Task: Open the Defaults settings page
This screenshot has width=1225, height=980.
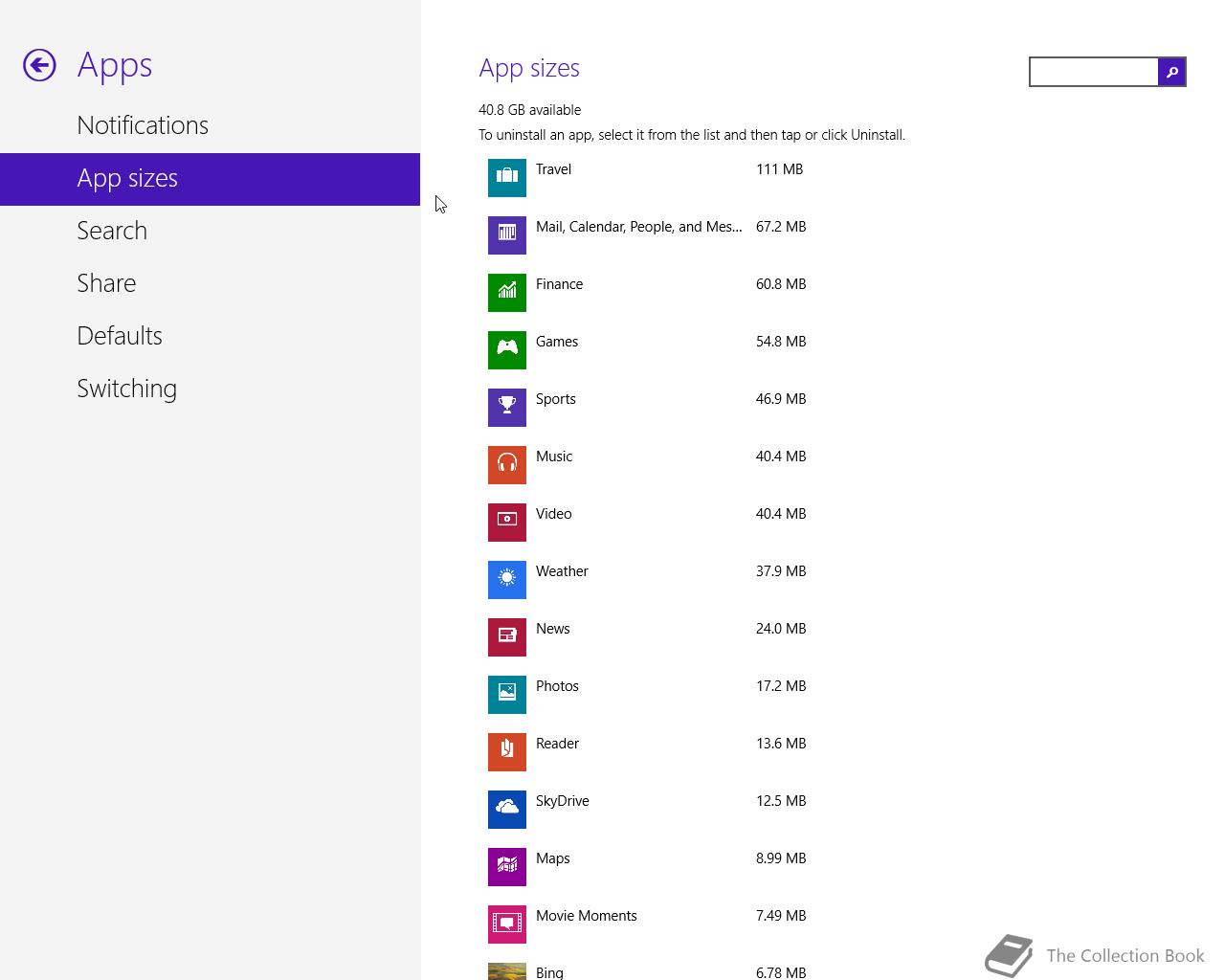Action: [120, 336]
